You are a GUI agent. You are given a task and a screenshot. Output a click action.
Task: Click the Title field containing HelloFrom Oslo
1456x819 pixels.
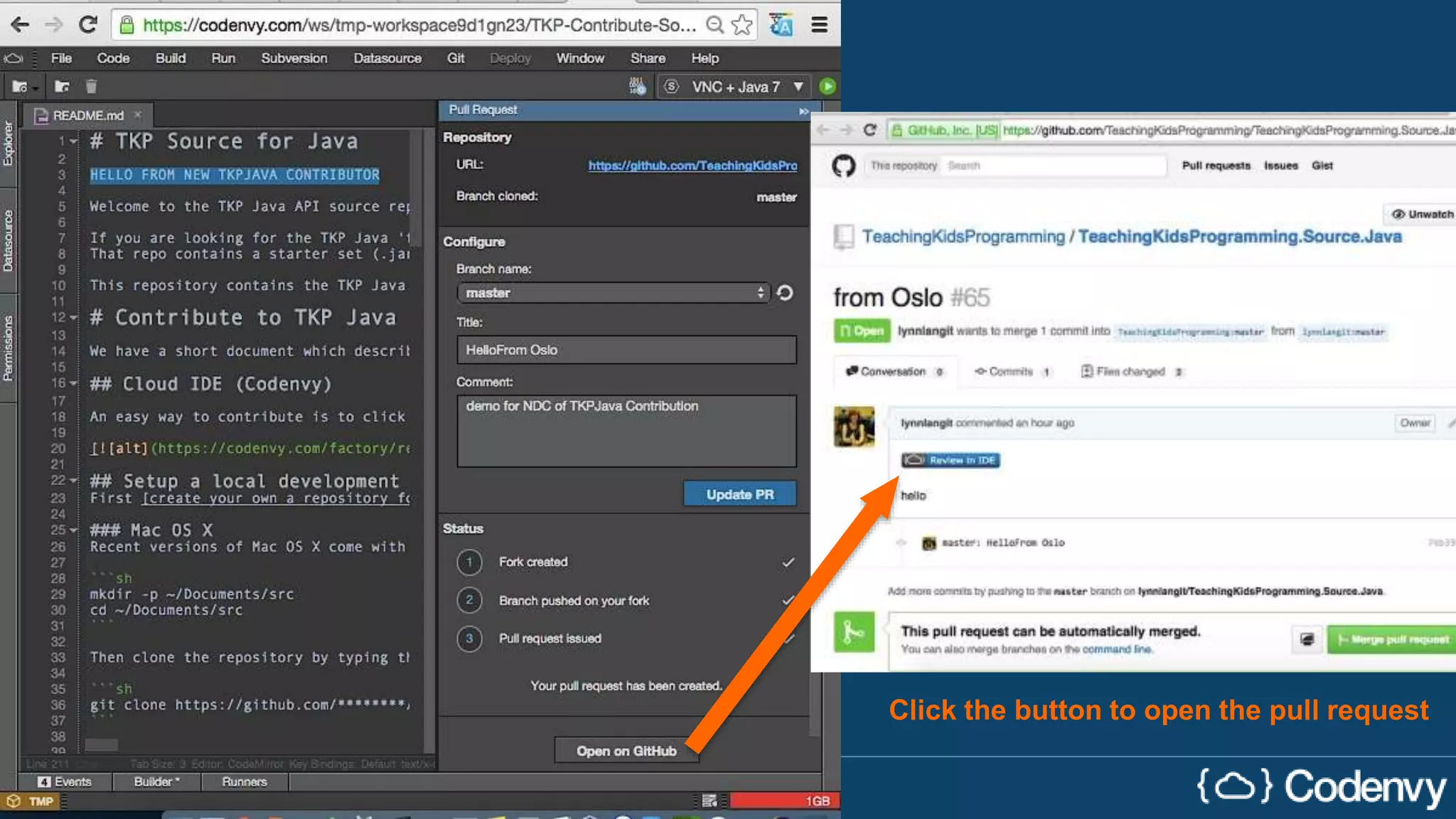[x=626, y=350]
